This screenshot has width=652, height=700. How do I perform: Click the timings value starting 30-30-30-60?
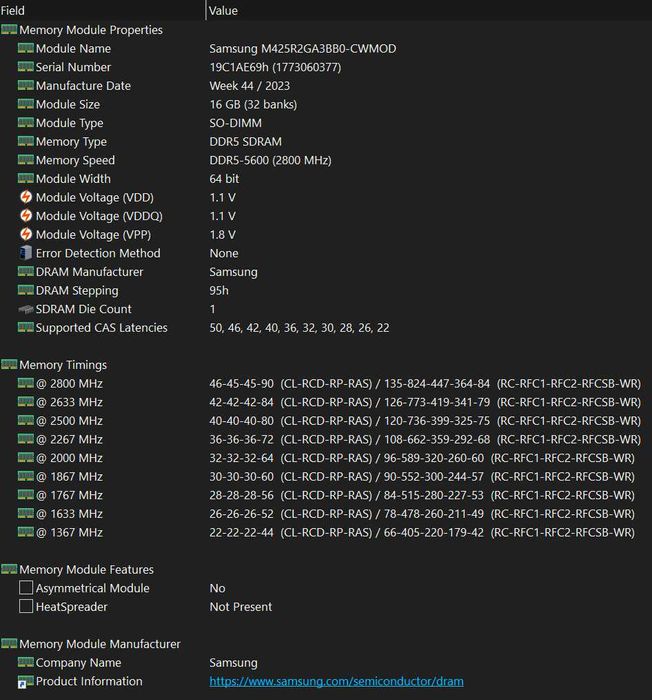click(422, 477)
